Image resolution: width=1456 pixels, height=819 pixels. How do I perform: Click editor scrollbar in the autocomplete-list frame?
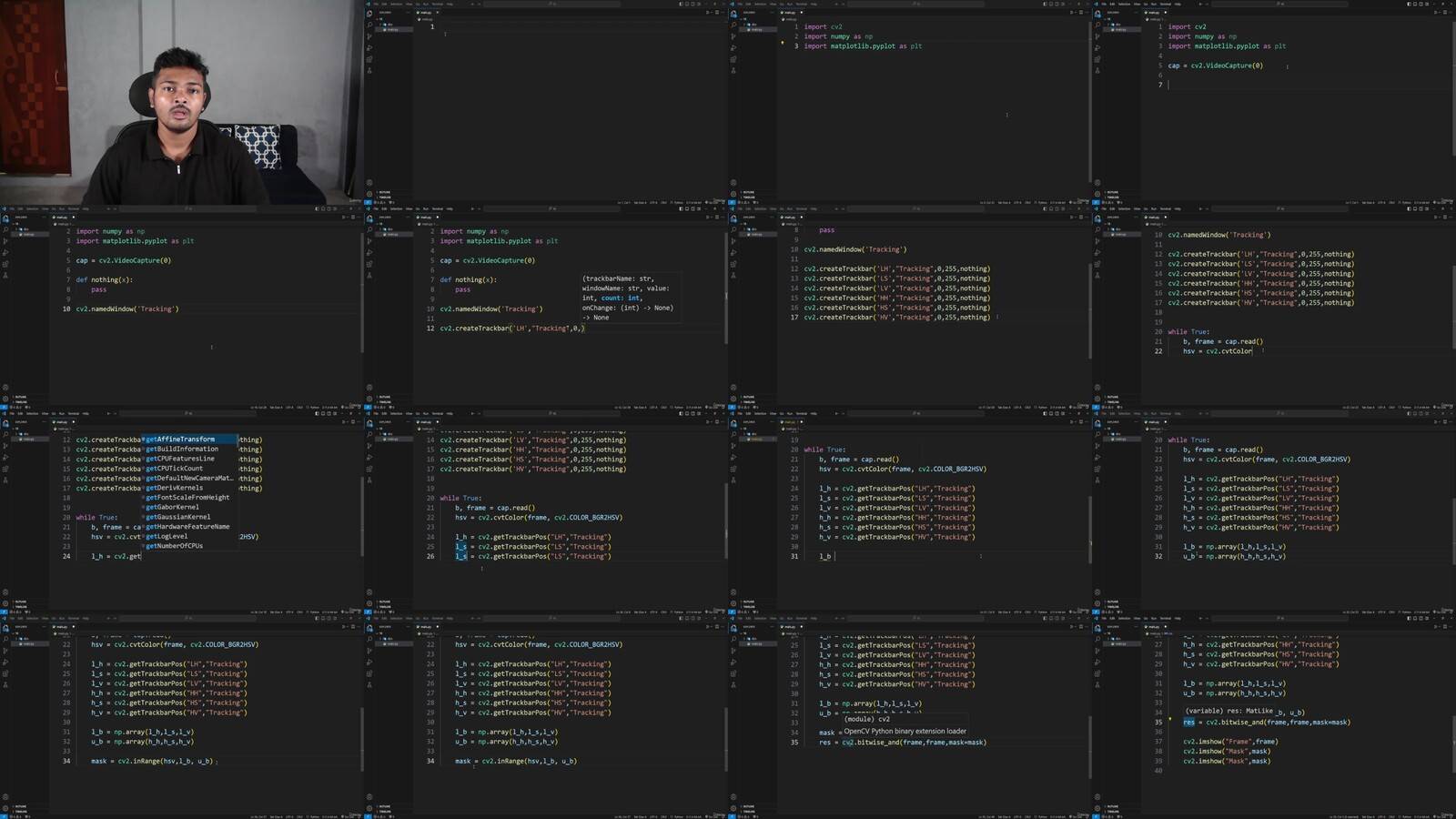pyautogui.click(x=361, y=514)
